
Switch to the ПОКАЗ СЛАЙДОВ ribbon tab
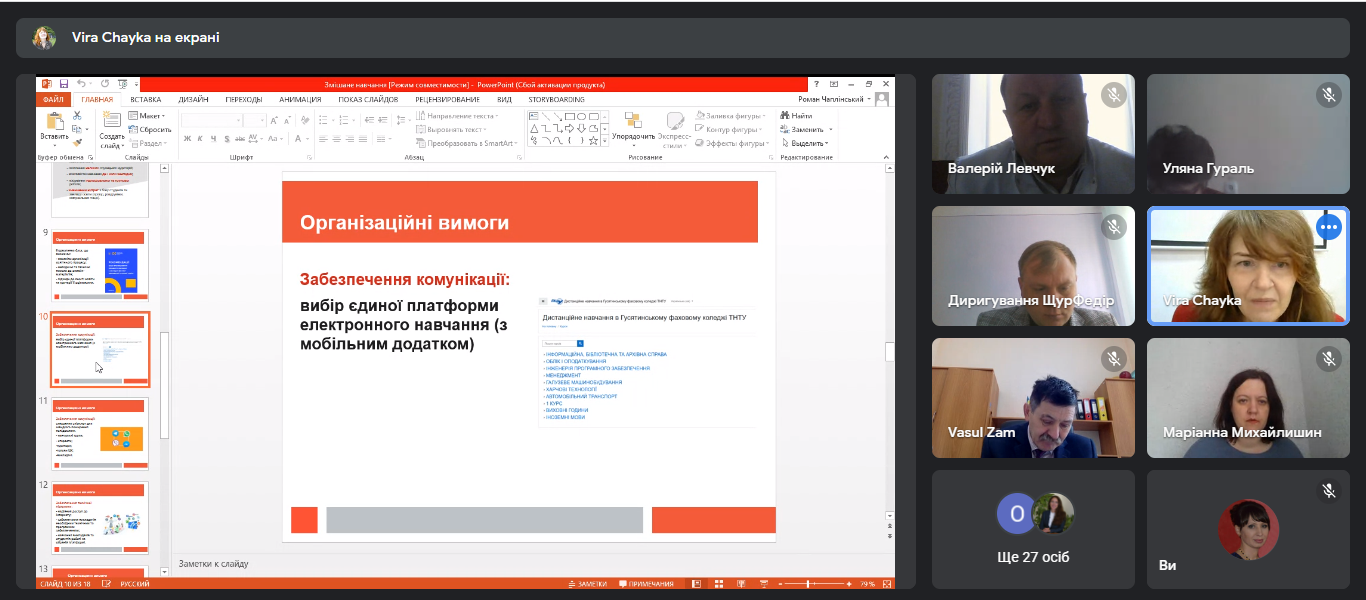(x=368, y=99)
